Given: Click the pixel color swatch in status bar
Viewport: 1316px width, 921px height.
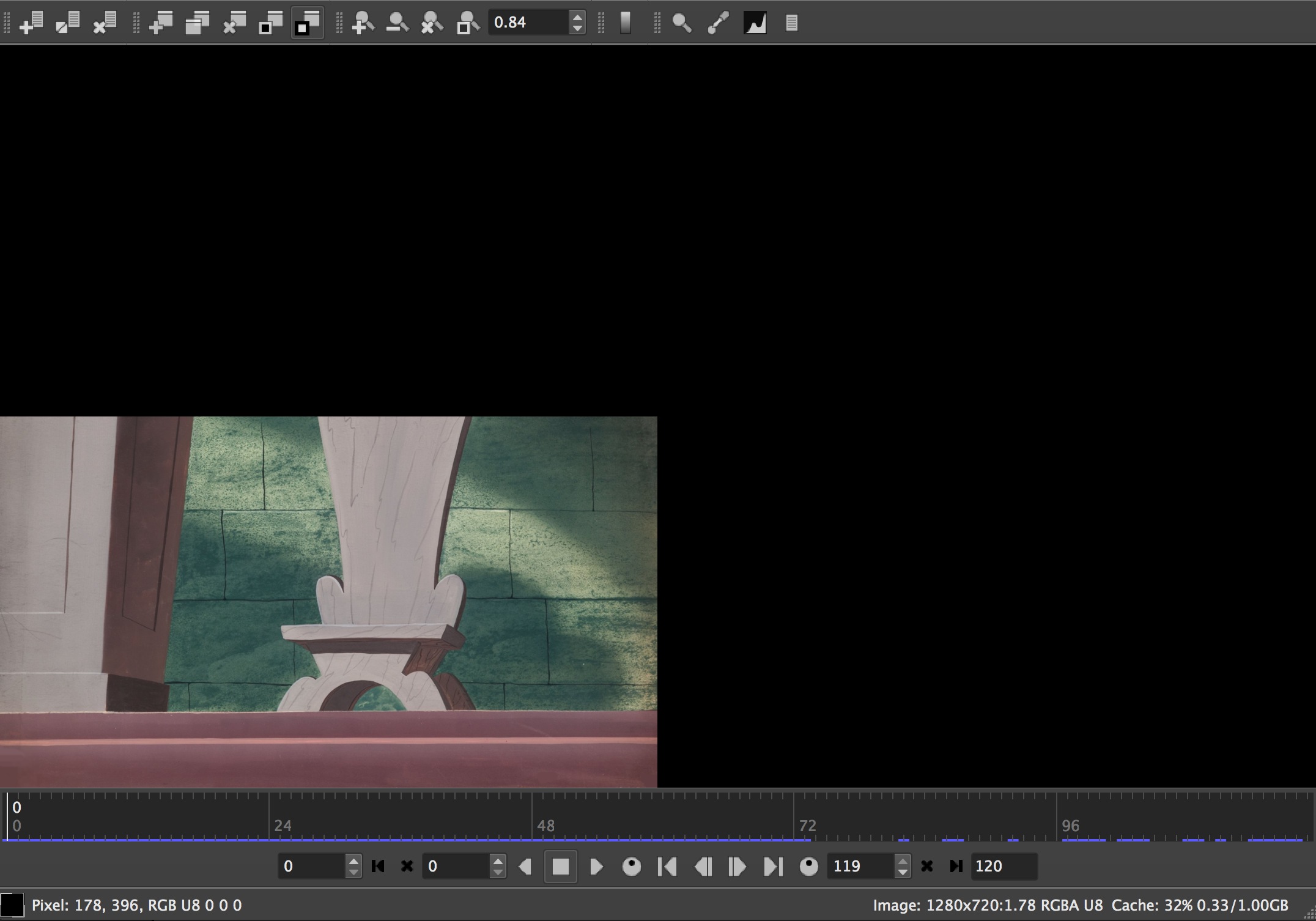Looking at the screenshot, I should click(x=12, y=904).
